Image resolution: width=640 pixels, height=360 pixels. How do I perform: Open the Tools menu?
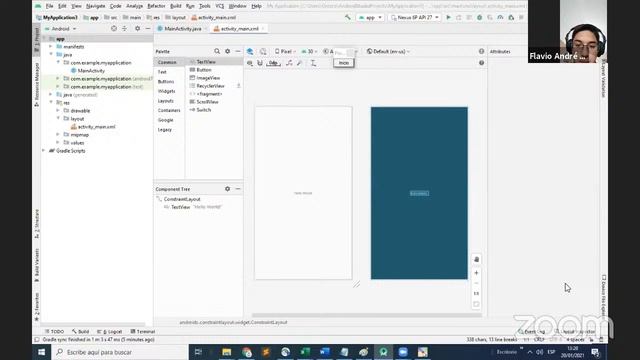click(x=204, y=6)
